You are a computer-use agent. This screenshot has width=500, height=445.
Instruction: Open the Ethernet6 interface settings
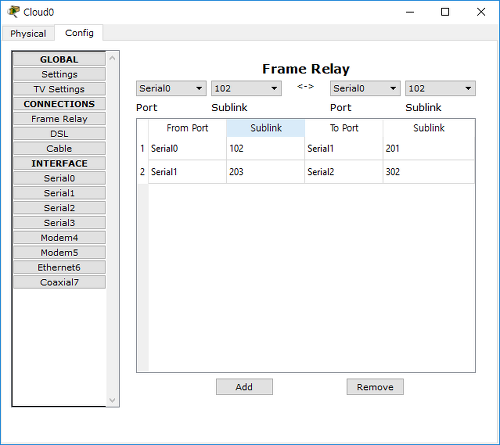tap(59, 267)
